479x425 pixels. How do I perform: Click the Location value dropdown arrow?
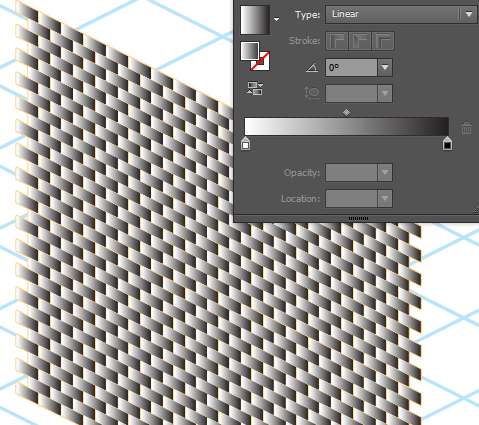click(385, 199)
